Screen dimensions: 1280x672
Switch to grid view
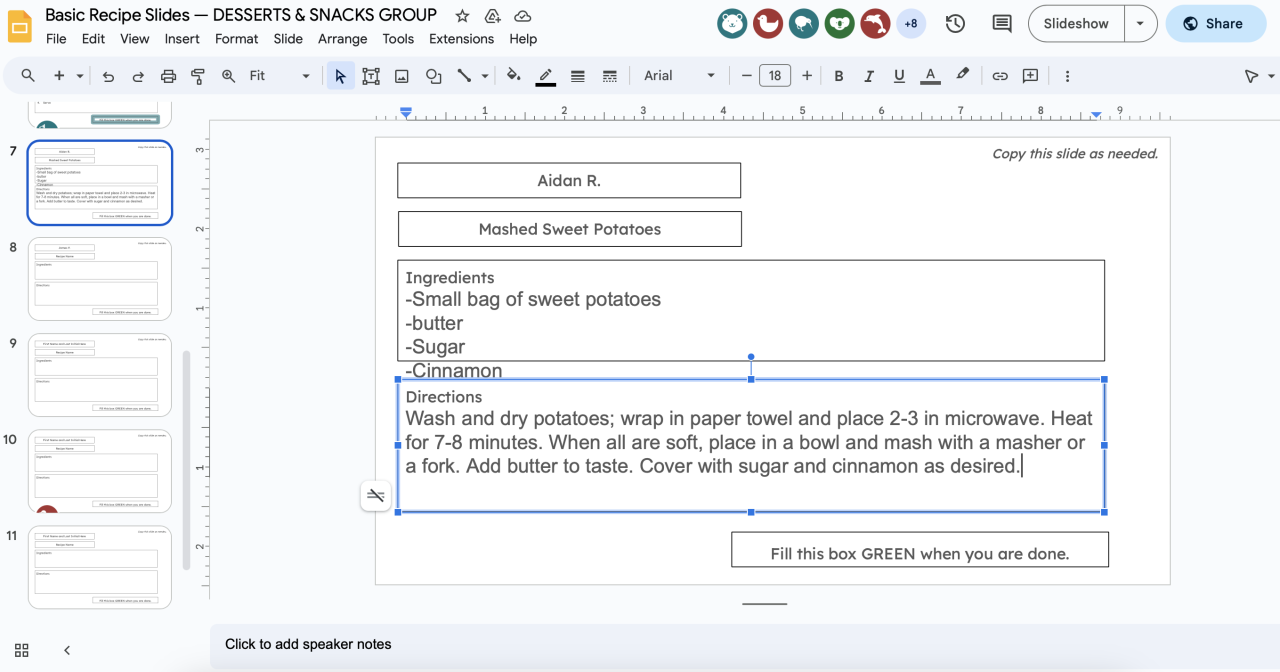[x=22, y=650]
